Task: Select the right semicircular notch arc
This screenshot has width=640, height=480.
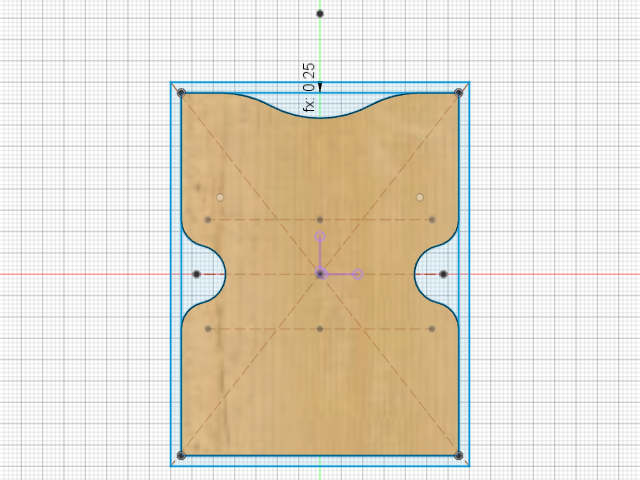Action: [415, 274]
